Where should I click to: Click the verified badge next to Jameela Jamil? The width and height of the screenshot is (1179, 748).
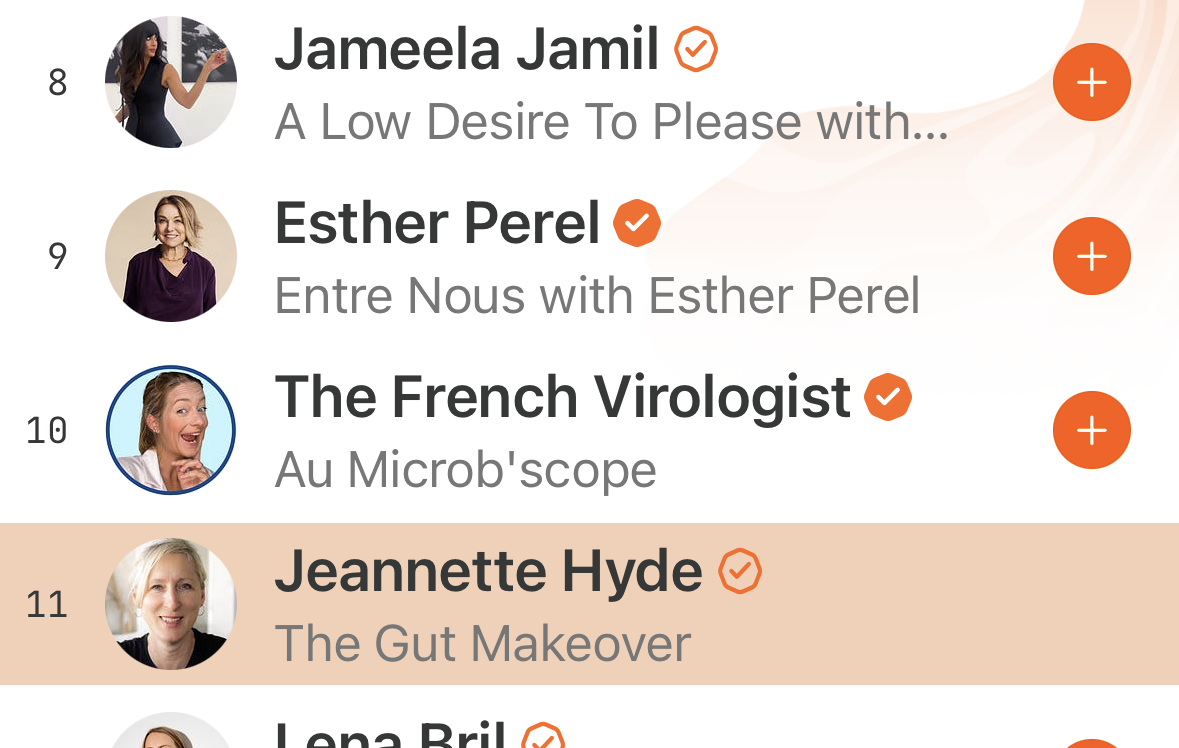click(x=696, y=49)
